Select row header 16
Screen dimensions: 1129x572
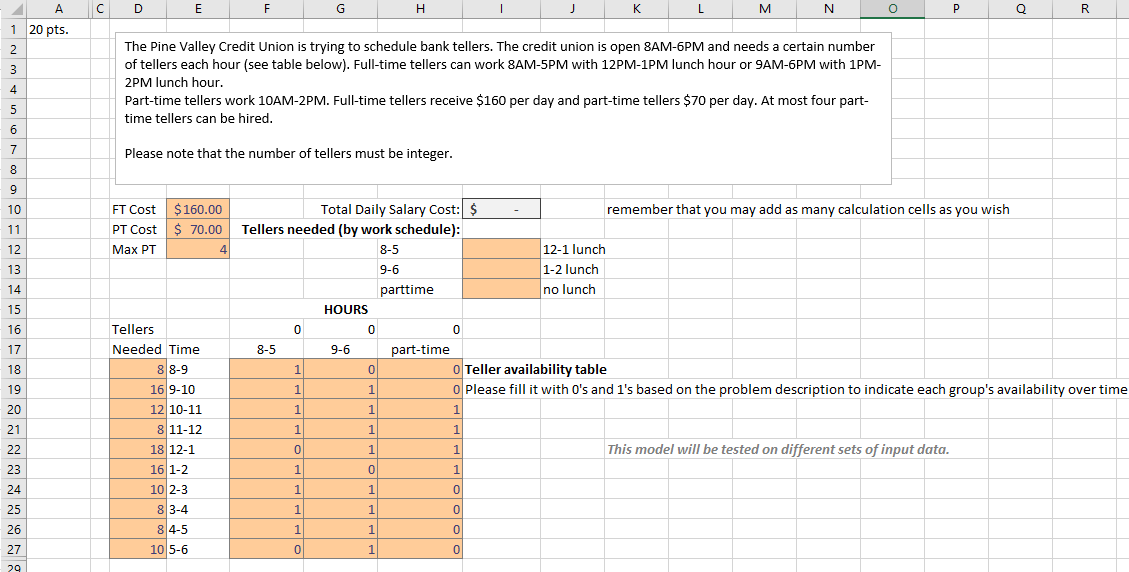coord(12,330)
